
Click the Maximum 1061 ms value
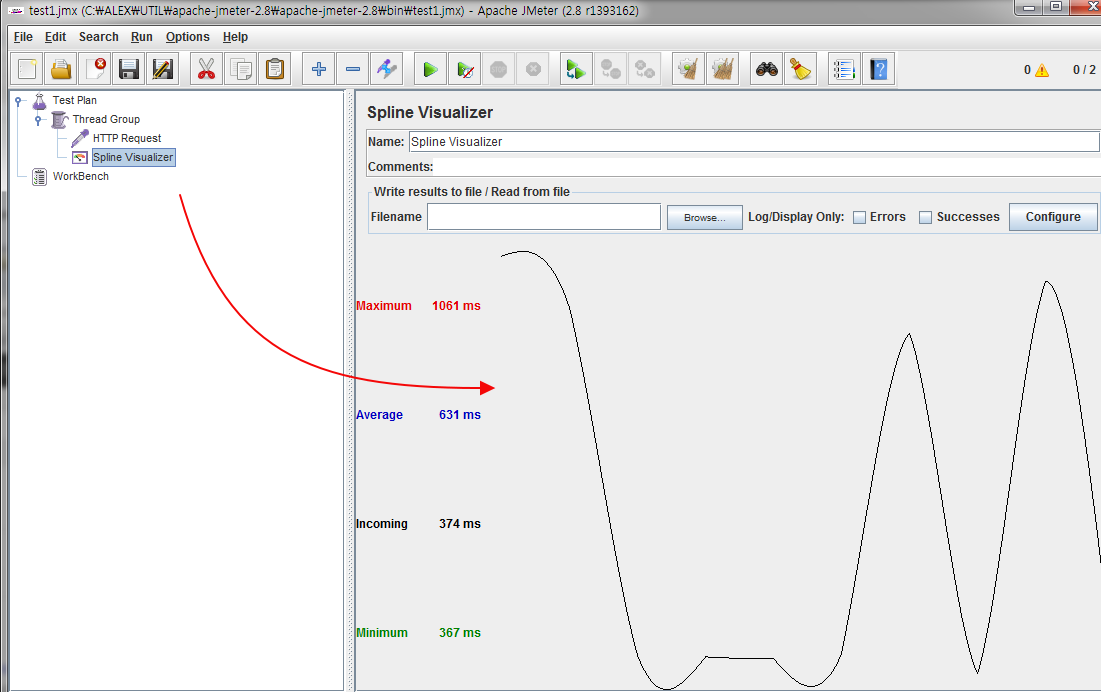coord(456,306)
